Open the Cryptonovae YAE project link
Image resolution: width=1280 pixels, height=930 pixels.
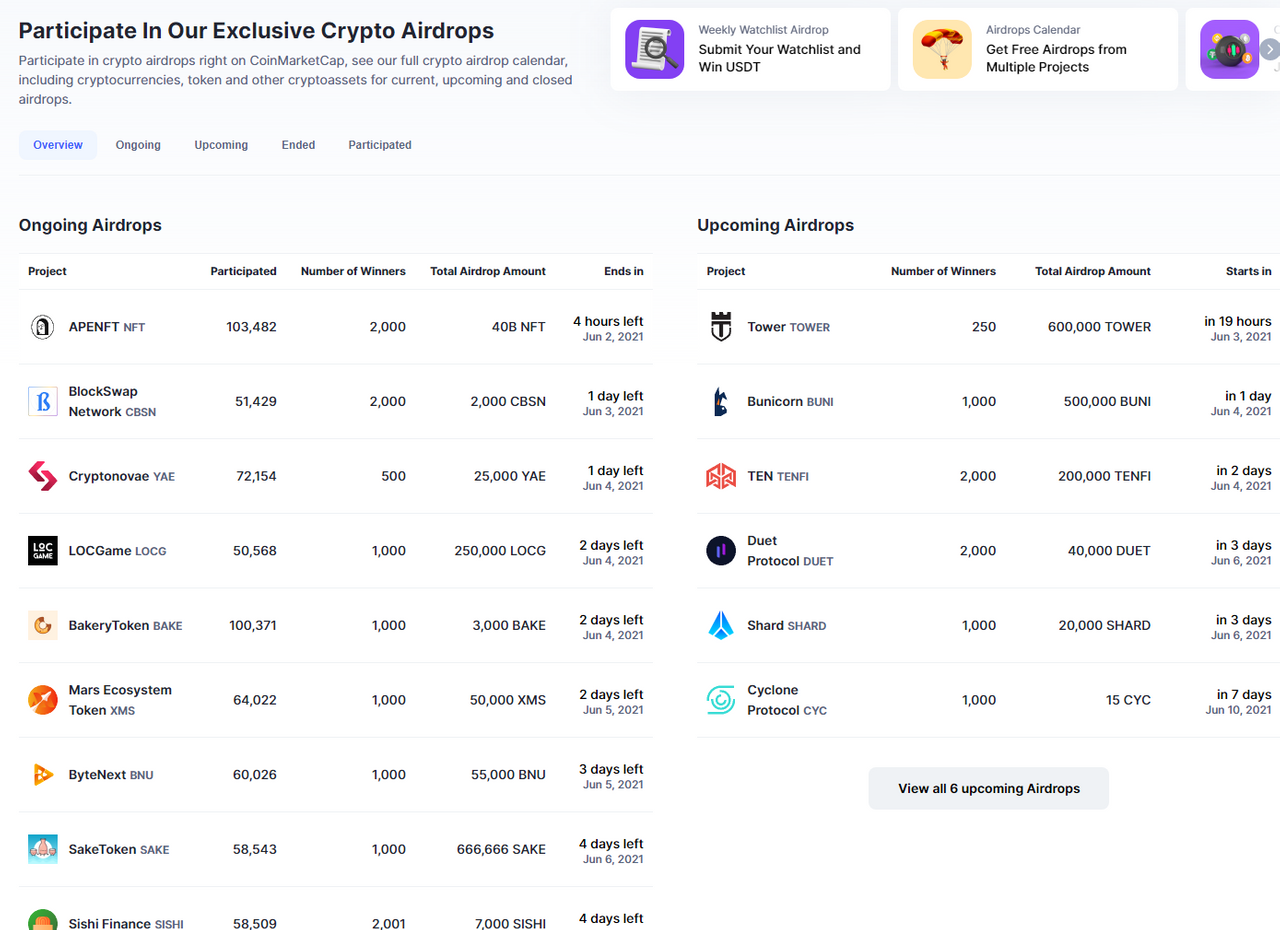[122, 476]
